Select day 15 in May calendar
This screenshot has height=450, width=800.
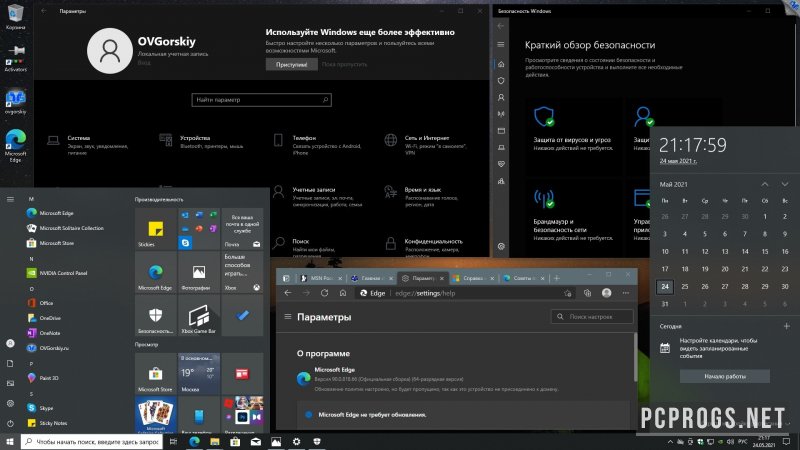tap(765, 252)
